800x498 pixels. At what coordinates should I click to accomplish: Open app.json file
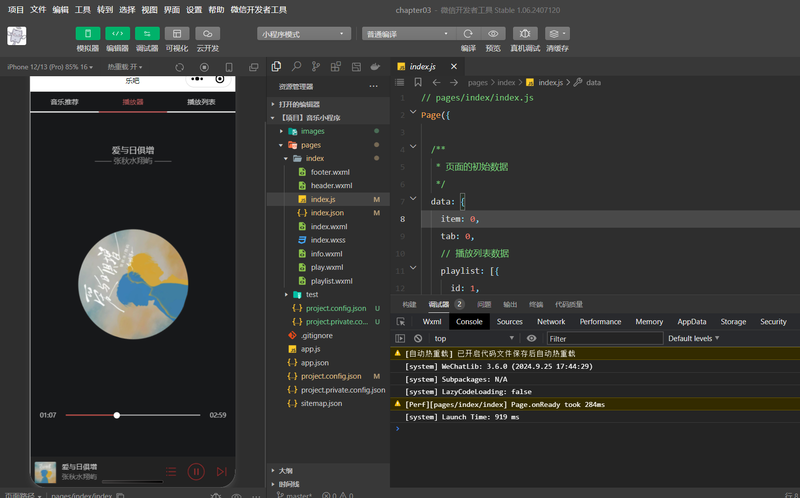(328, 362)
